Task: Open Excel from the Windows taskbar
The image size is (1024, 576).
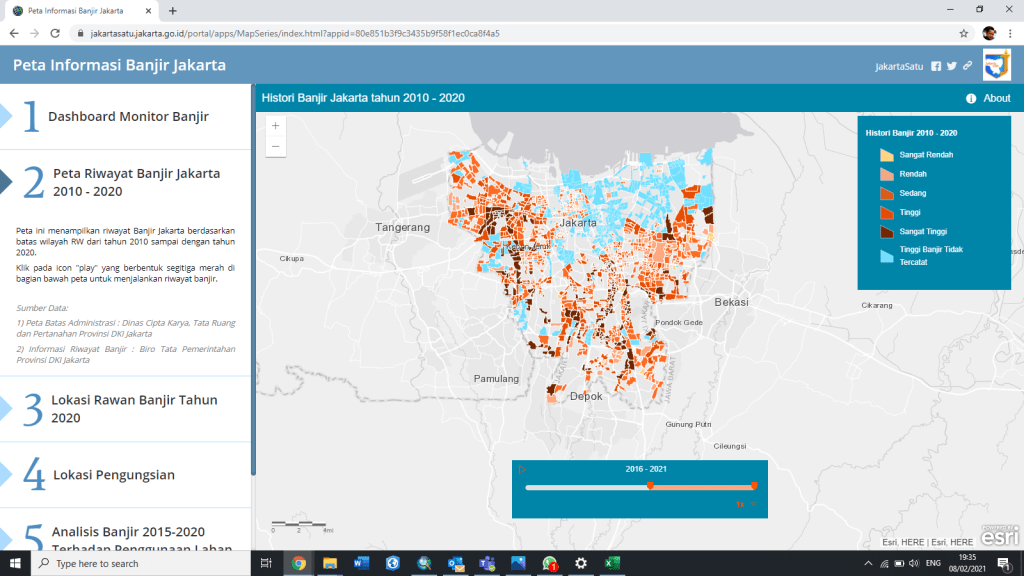Action: (x=612, y=563)
